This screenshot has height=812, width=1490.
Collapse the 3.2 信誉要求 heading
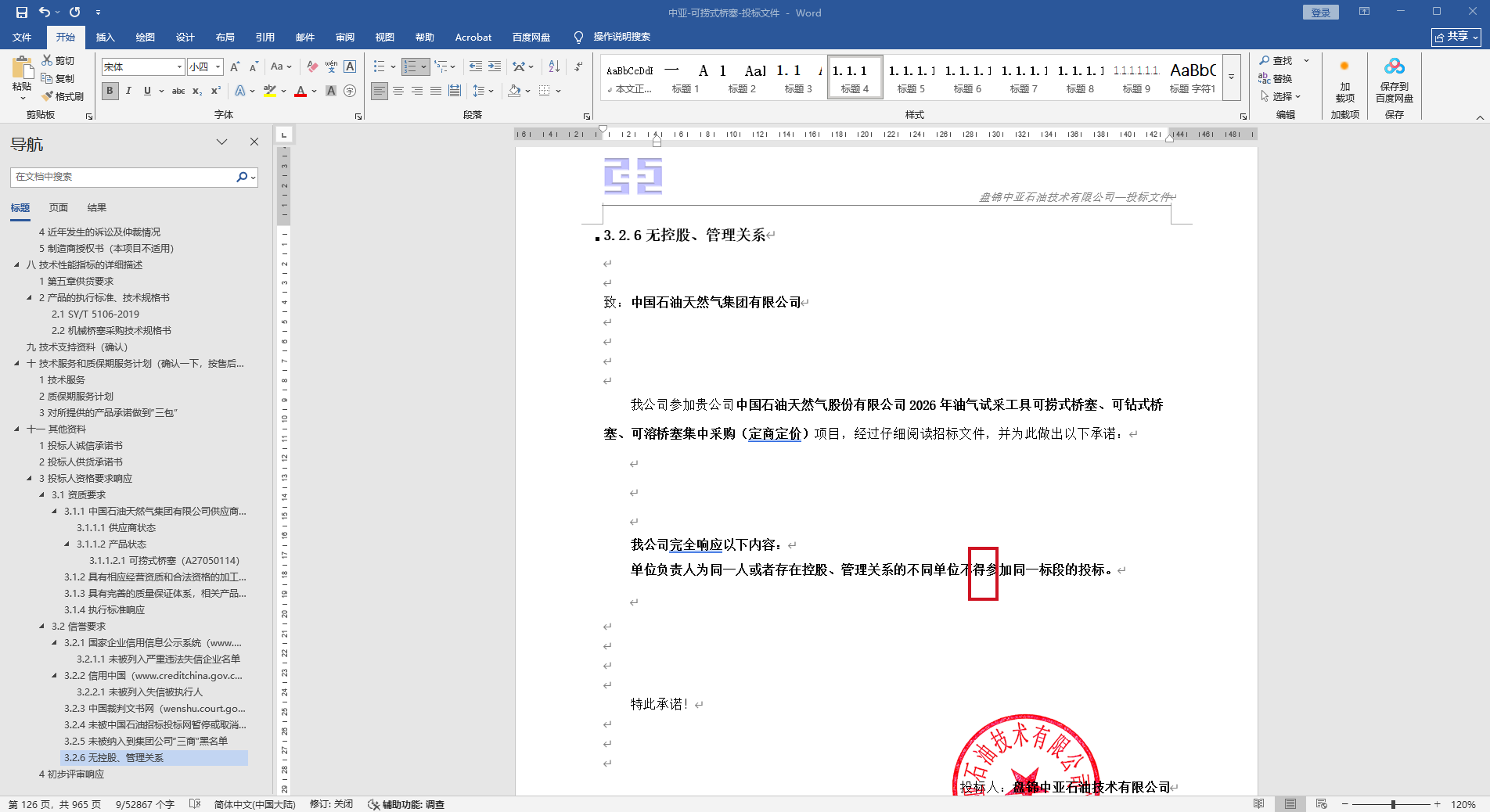(x=41, y=627)
